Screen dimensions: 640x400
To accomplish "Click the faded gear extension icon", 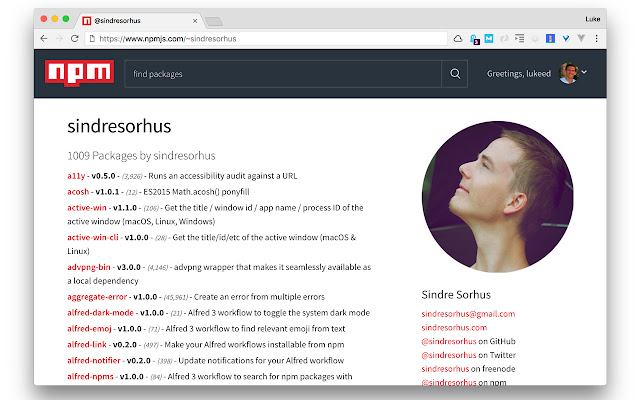I will [535, 39].
